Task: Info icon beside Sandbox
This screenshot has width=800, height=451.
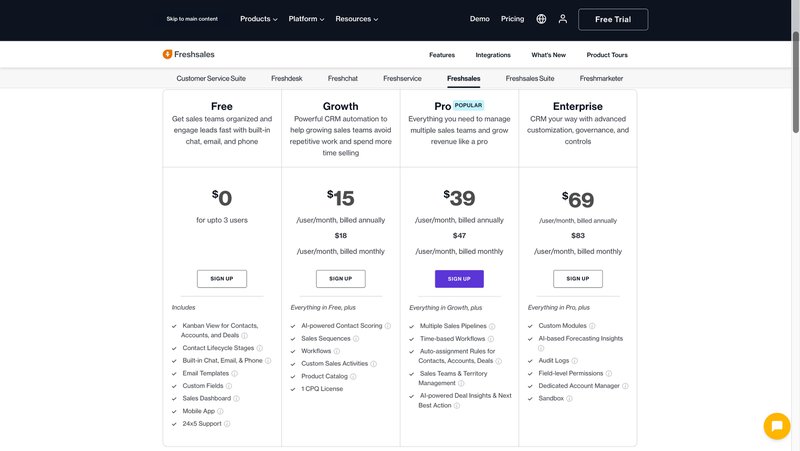Action: 569,398
